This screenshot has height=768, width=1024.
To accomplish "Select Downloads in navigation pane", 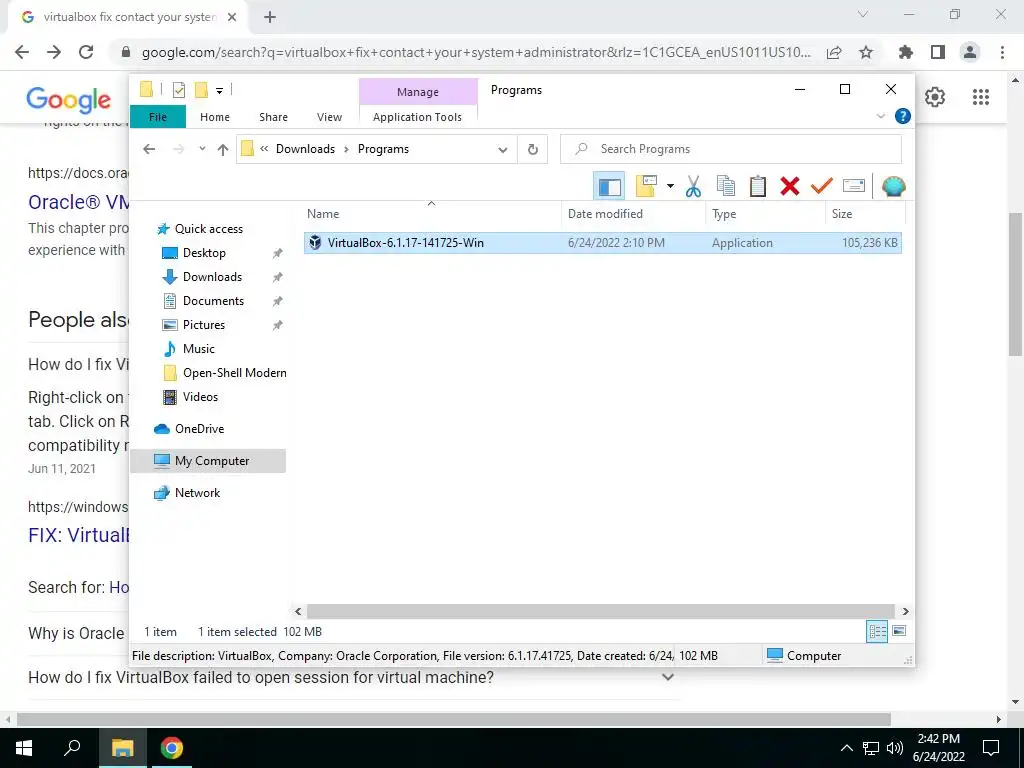I will 212,277.
